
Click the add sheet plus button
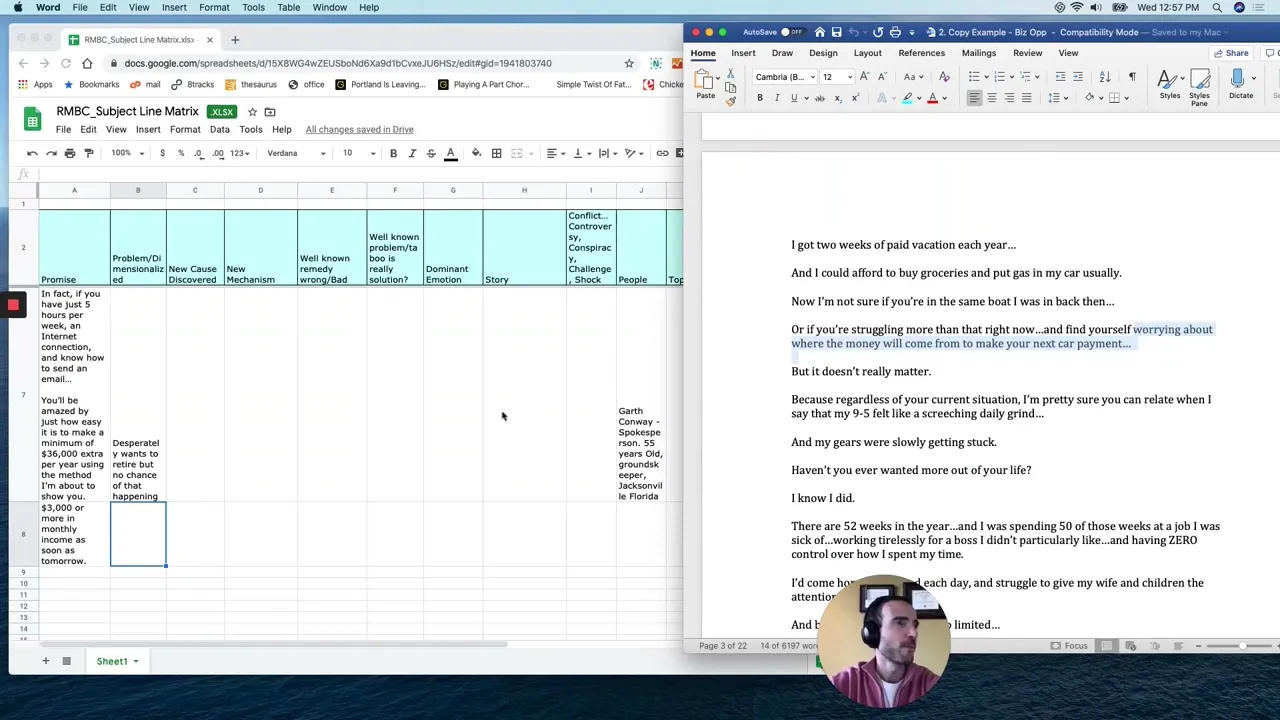(45, 661)
